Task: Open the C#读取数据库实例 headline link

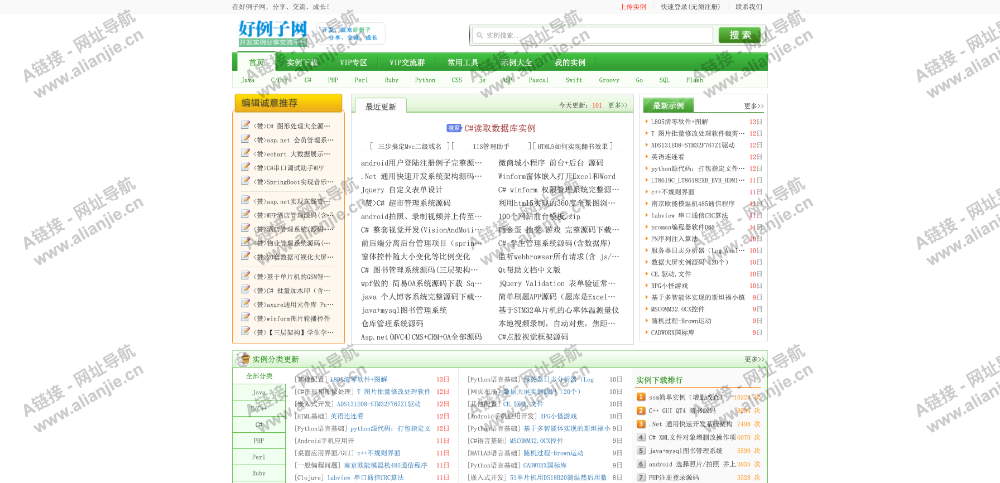Action: pyautogui.click(x=499, y=128)
